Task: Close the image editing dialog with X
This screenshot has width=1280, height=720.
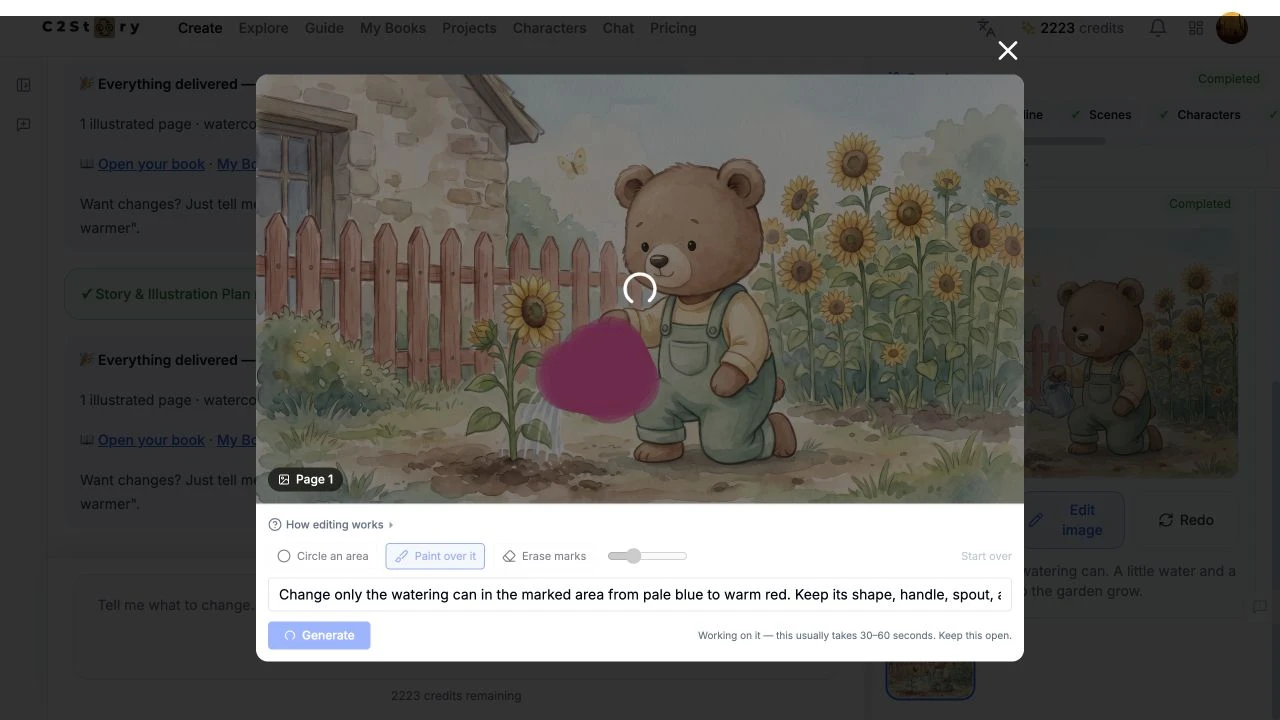Action: (1007, 51)
